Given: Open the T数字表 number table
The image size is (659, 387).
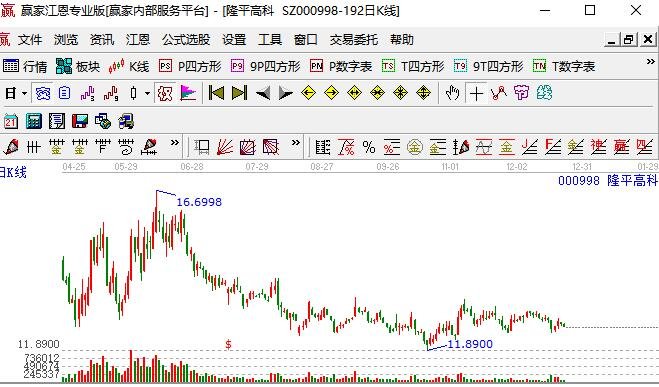Looking at the screenshot, I should [564, 66].
